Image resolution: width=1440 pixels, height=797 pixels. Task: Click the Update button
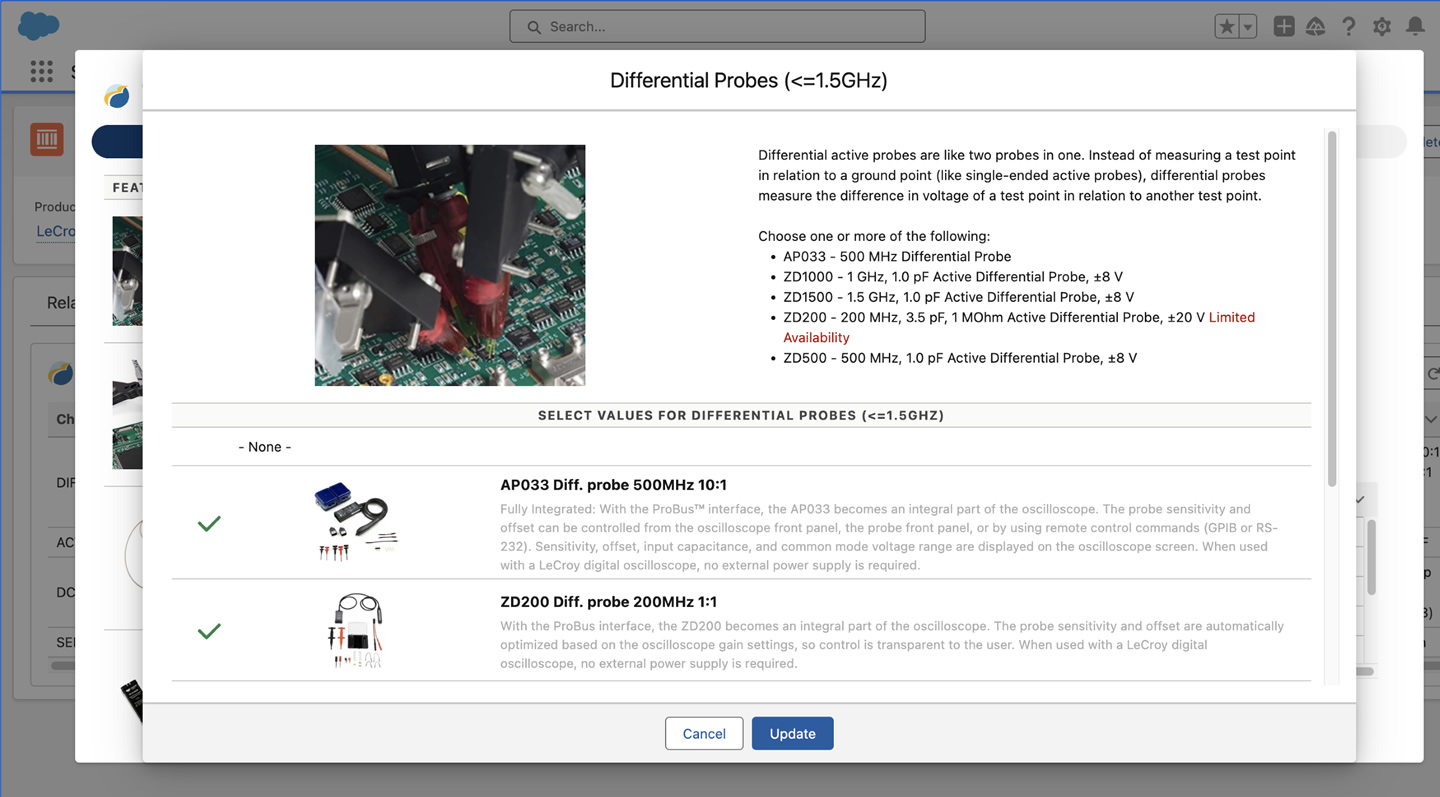[x=792, y=733]
